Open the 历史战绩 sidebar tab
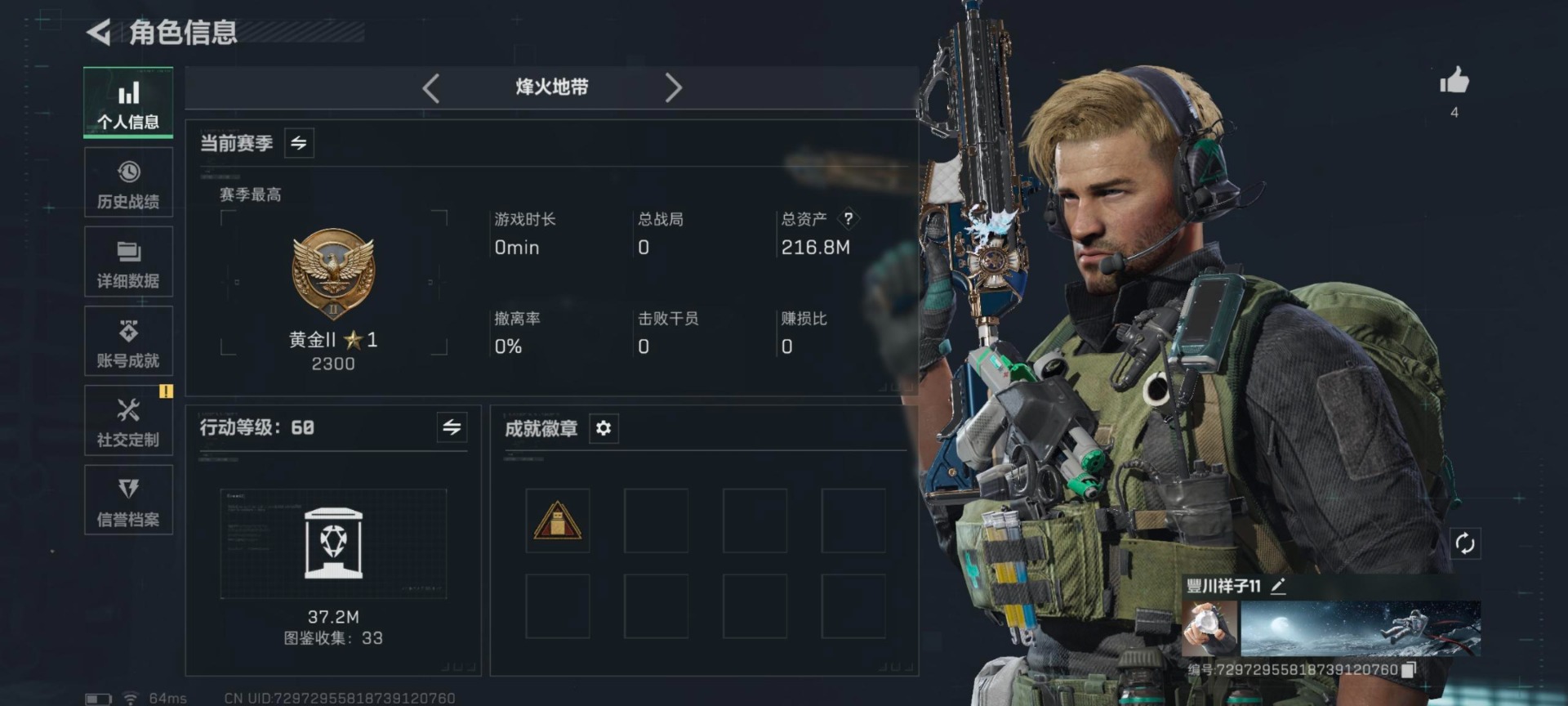Image resolution: width=1568 pixels, height=706 pixels. pyautogui.click(x=128, y=182)
